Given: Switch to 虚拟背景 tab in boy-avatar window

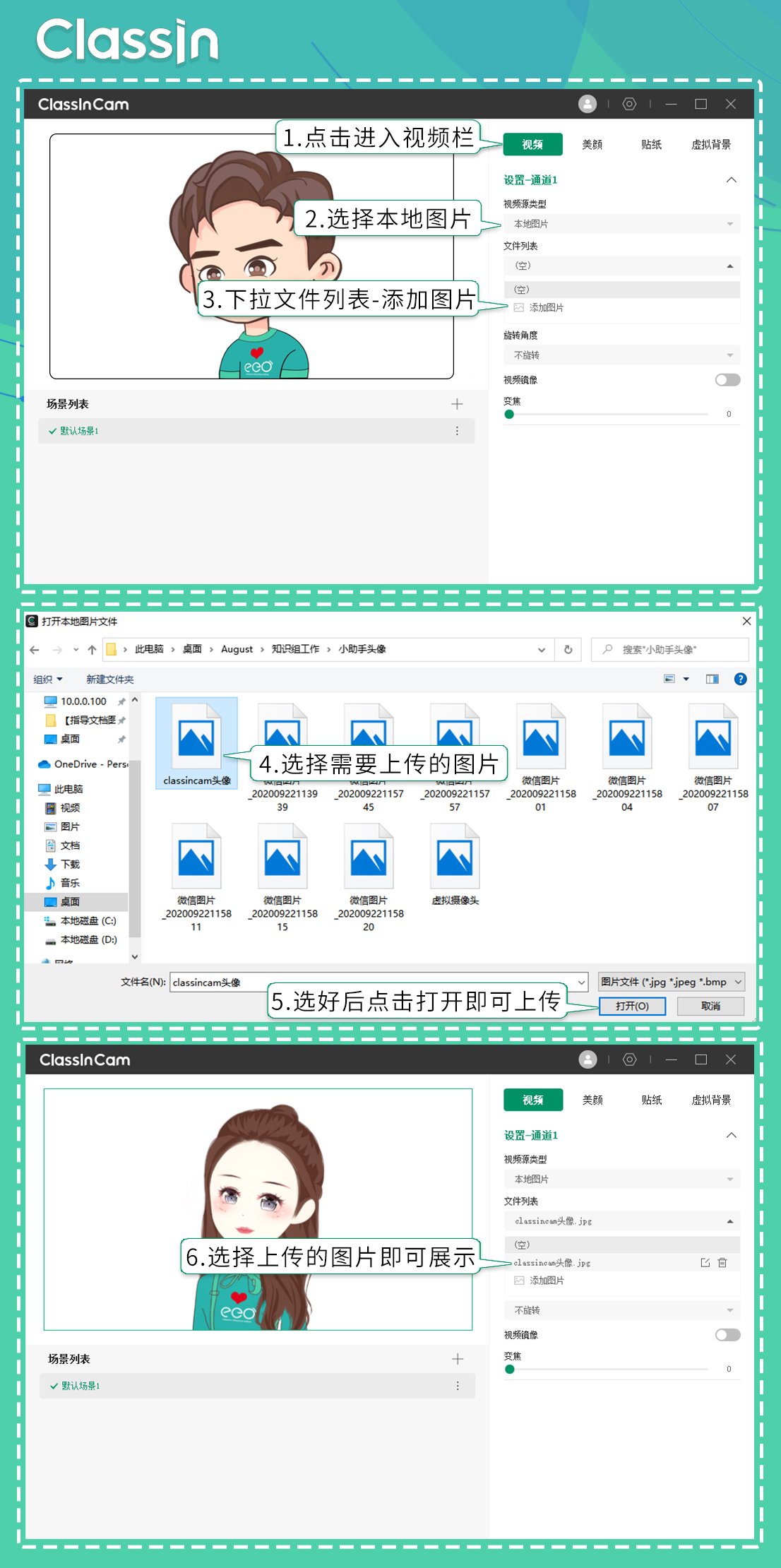Looking at the screenshot, I should pyautogui.click(x=711, y=145).
